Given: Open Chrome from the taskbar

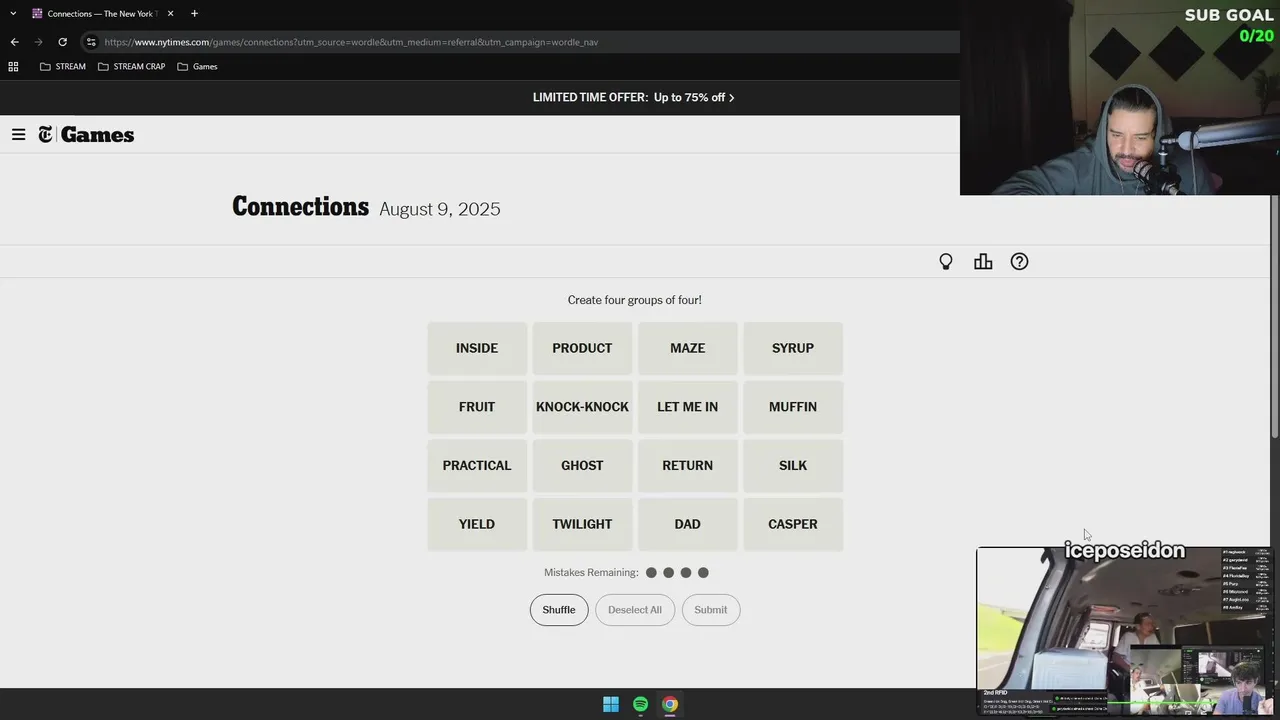Looking at the screenshot, I should click(670, 704).
